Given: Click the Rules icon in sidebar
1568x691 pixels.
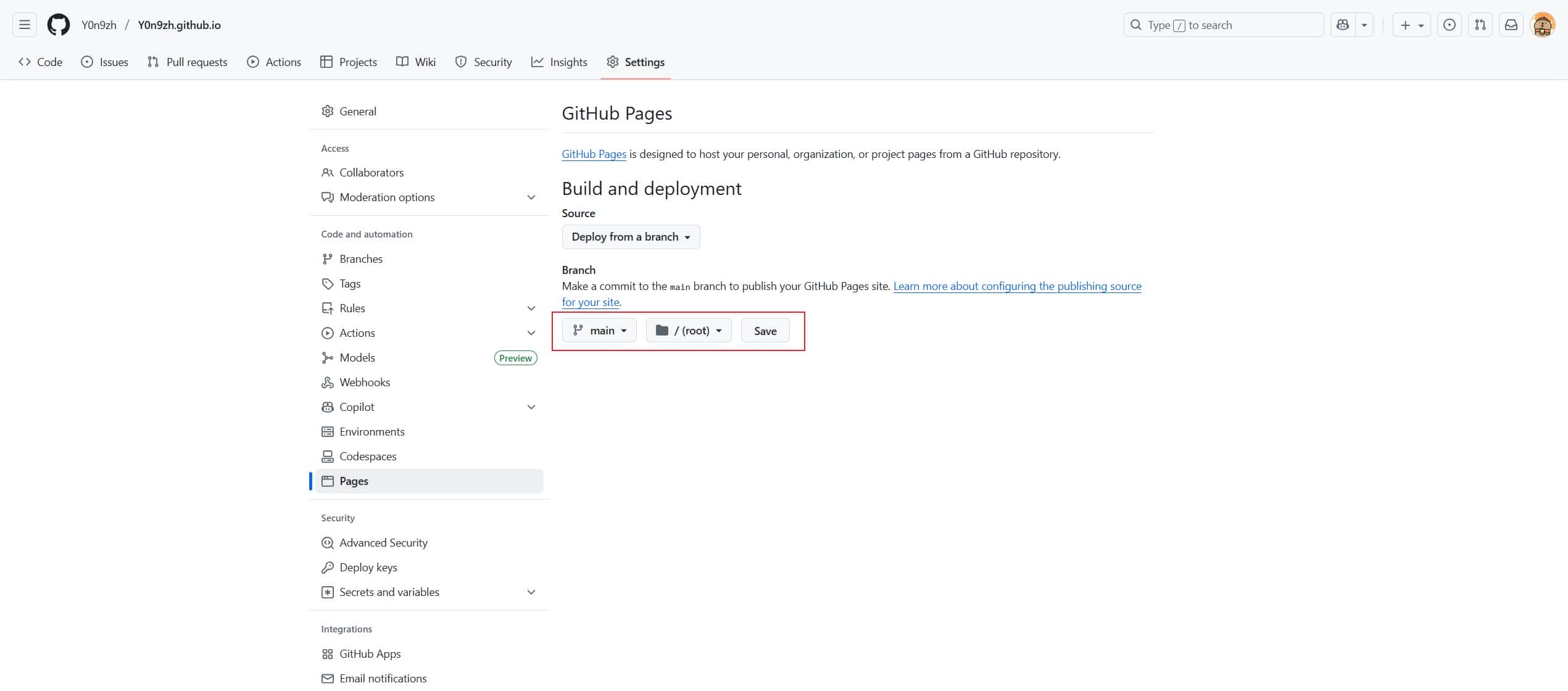Looking at the screenshot, I should pos(328,308).
